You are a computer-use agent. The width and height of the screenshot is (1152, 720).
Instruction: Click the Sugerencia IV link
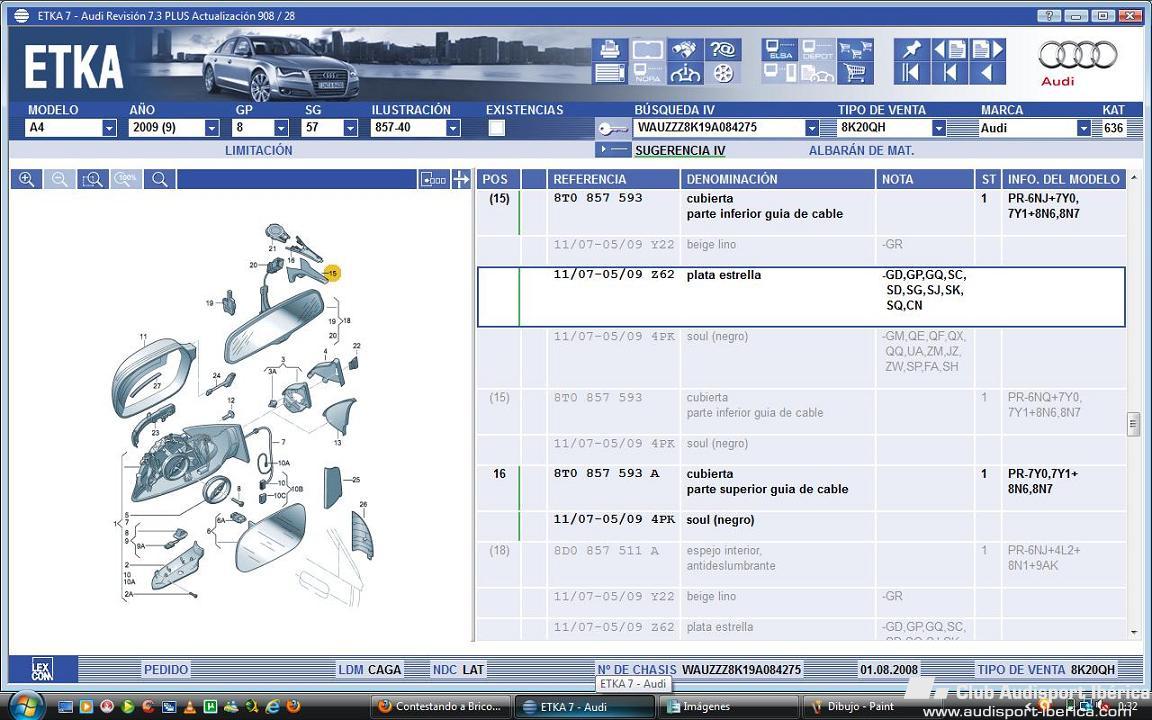coord(680,151)
